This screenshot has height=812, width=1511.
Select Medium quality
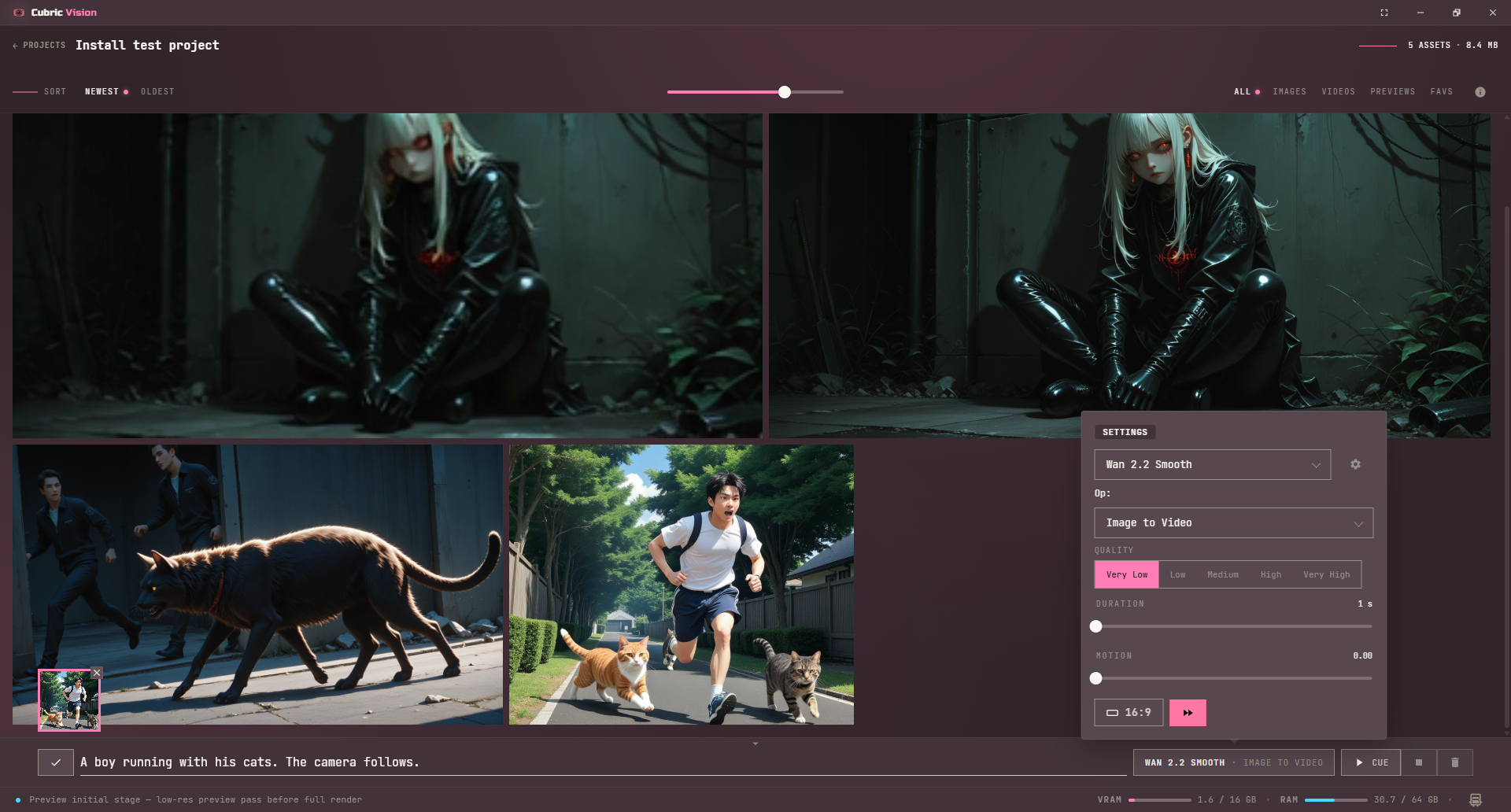1223,574
